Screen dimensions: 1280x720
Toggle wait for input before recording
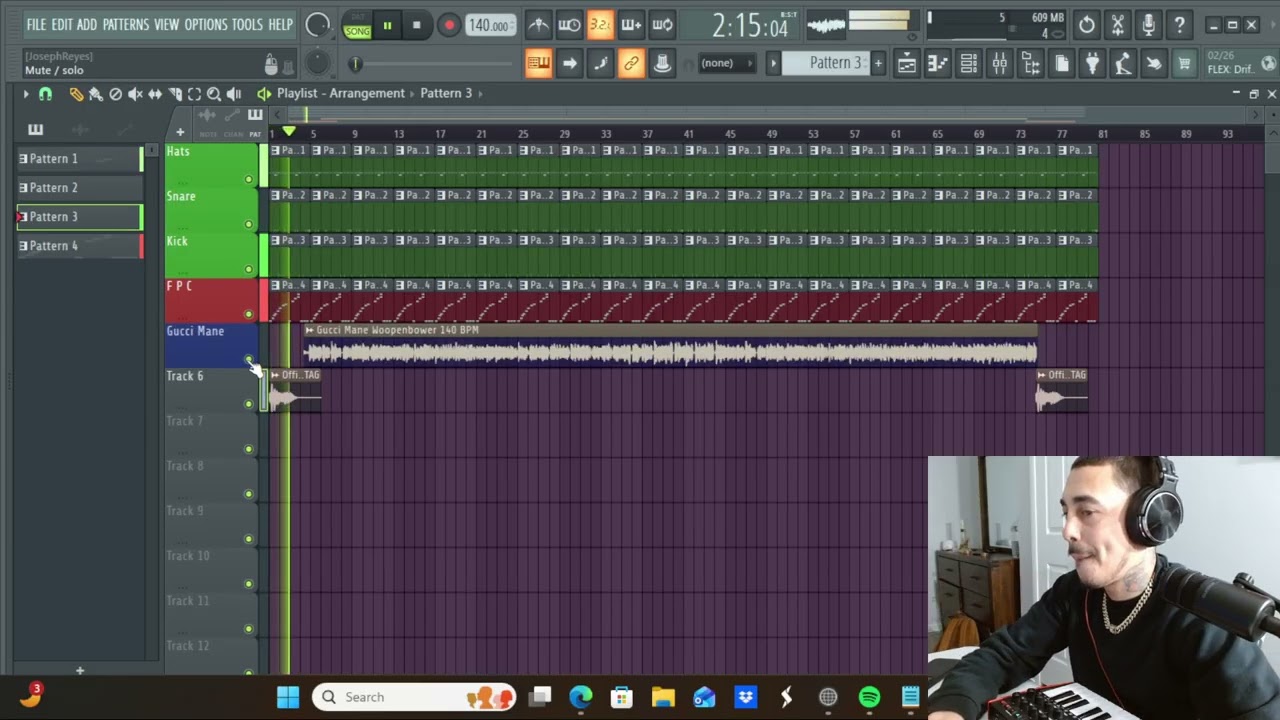click(x=569, y=25)
